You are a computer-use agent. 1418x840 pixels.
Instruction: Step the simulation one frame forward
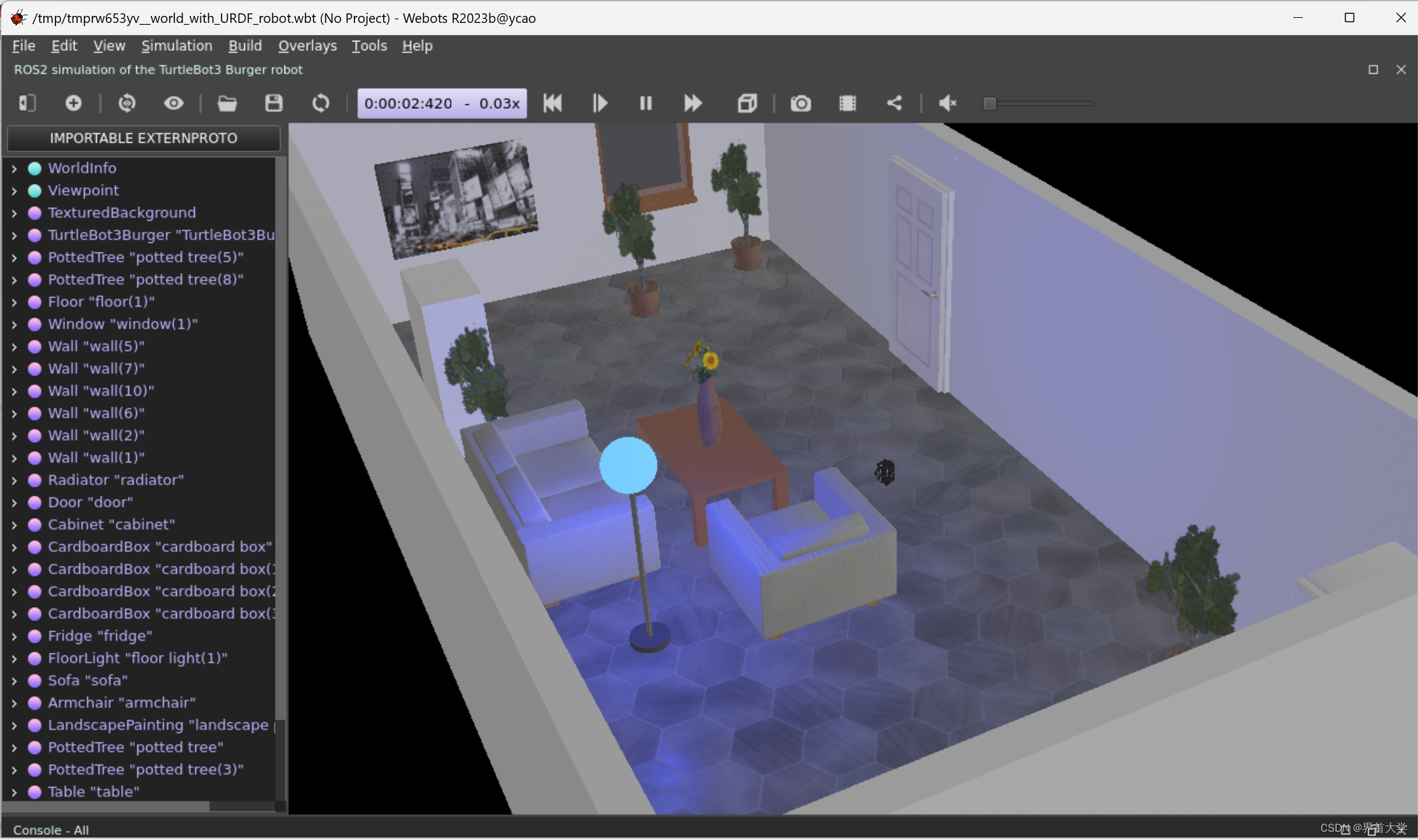point(600,103)
